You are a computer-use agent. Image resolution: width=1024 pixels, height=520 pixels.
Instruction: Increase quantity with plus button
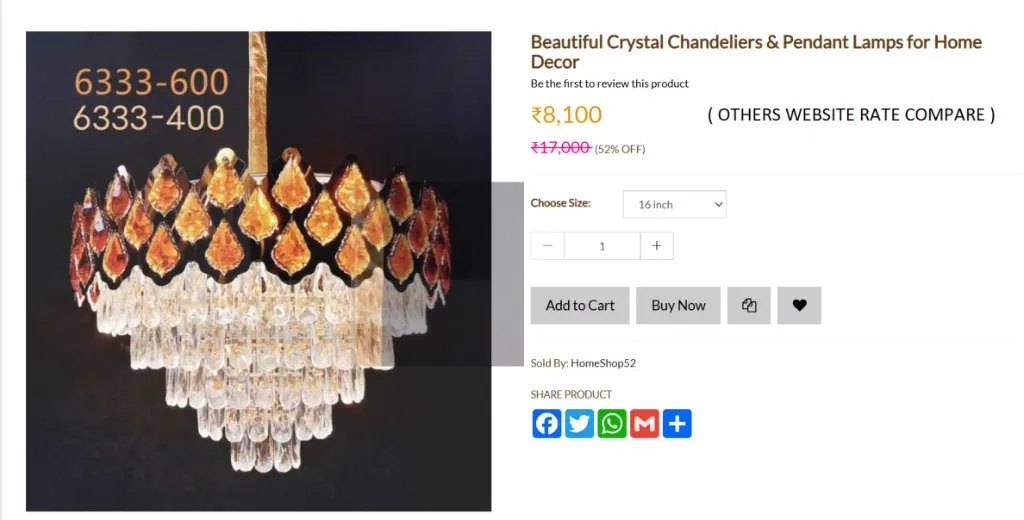tap(657, 246)
